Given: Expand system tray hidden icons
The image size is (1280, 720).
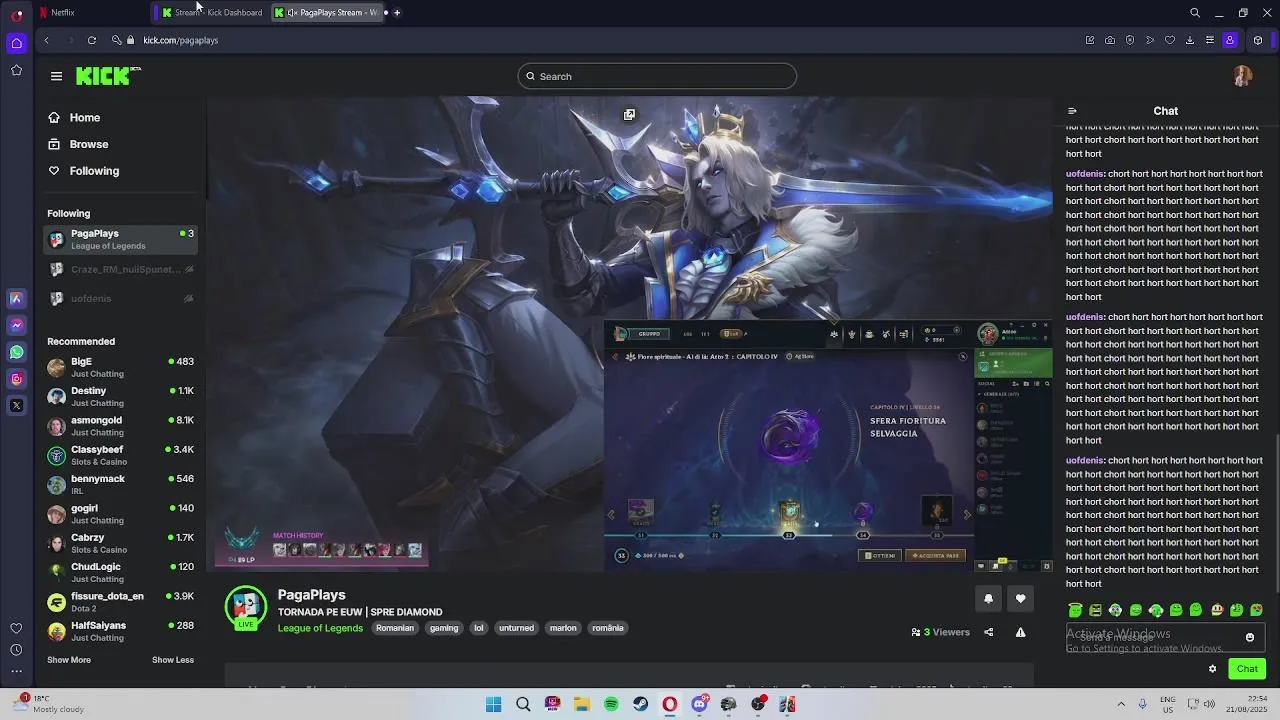Looking at the screenshot, I should pyautogui.click(x=1120, y=704).
